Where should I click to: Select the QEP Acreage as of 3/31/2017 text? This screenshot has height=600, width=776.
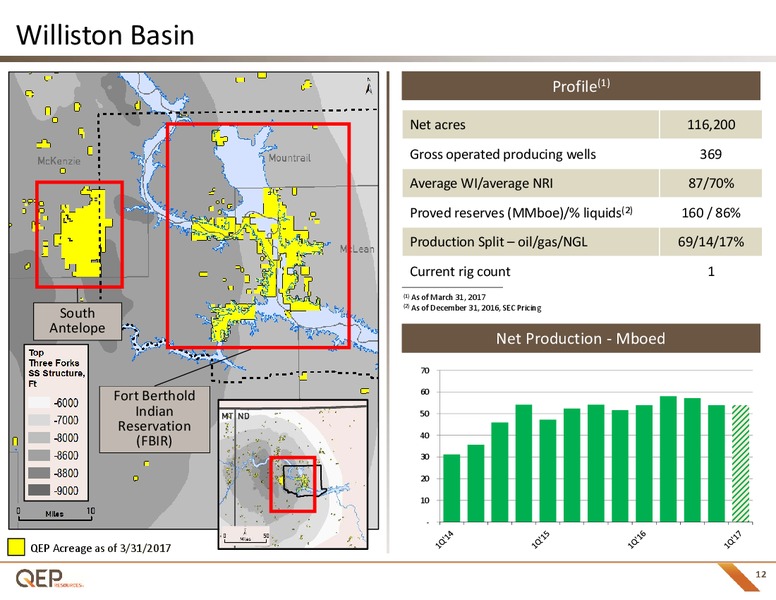point(100,548)
